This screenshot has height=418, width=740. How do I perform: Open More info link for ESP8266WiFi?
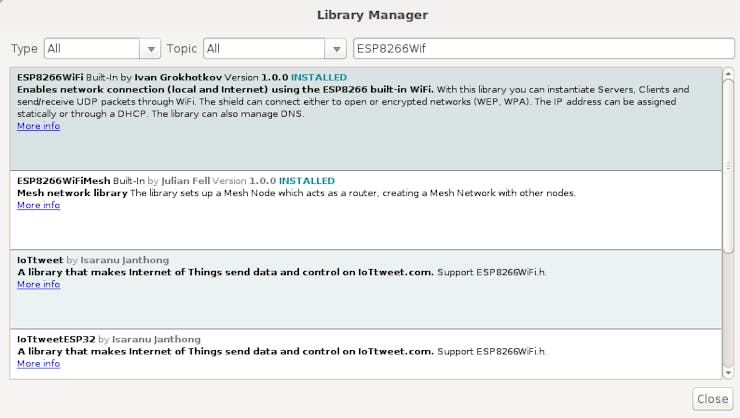[39, 126]
